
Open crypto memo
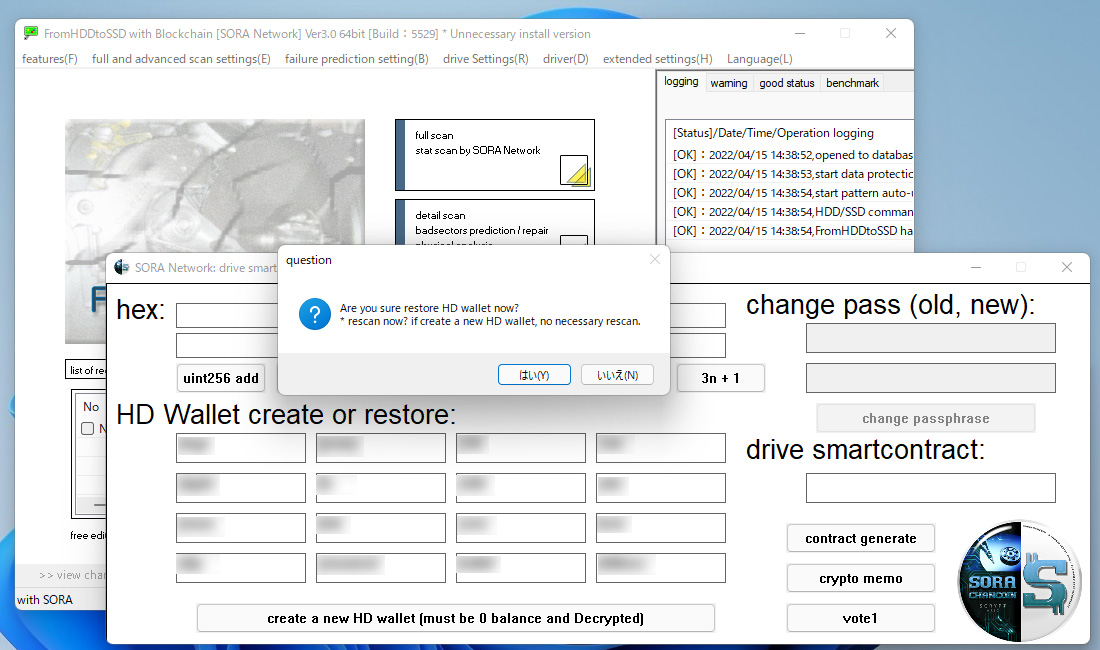861,578
